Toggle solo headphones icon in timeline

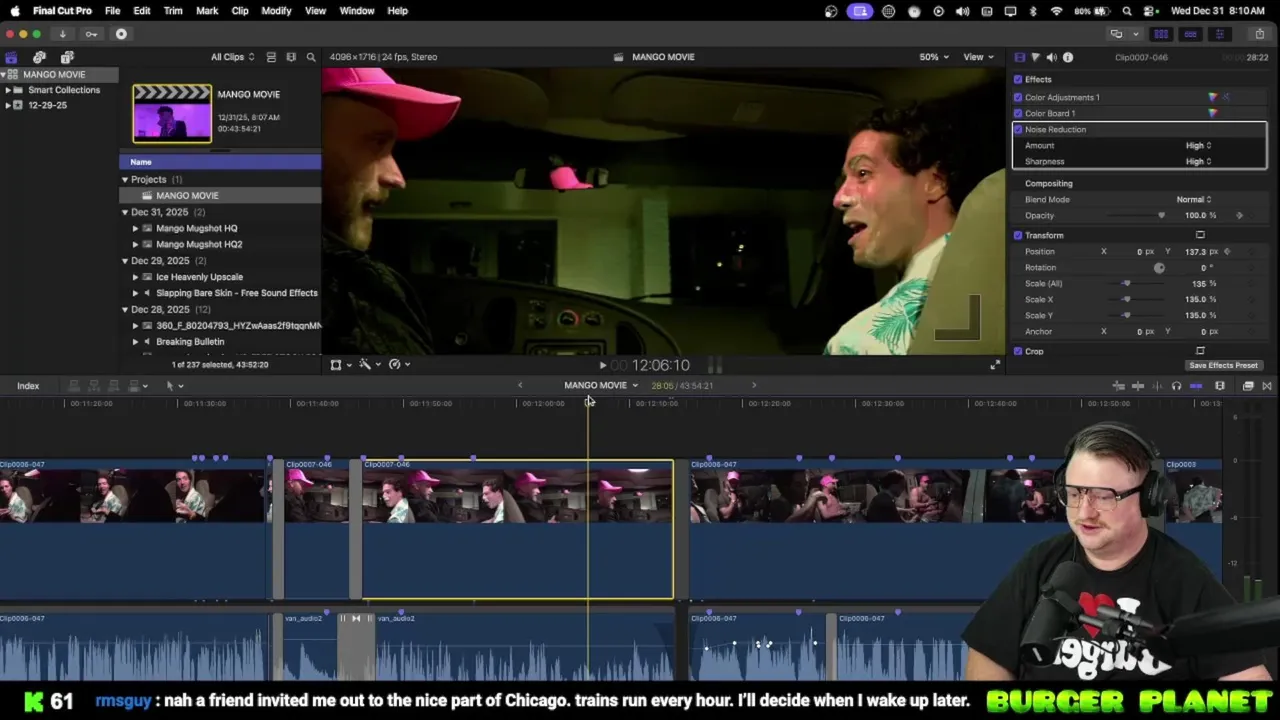1176,386
